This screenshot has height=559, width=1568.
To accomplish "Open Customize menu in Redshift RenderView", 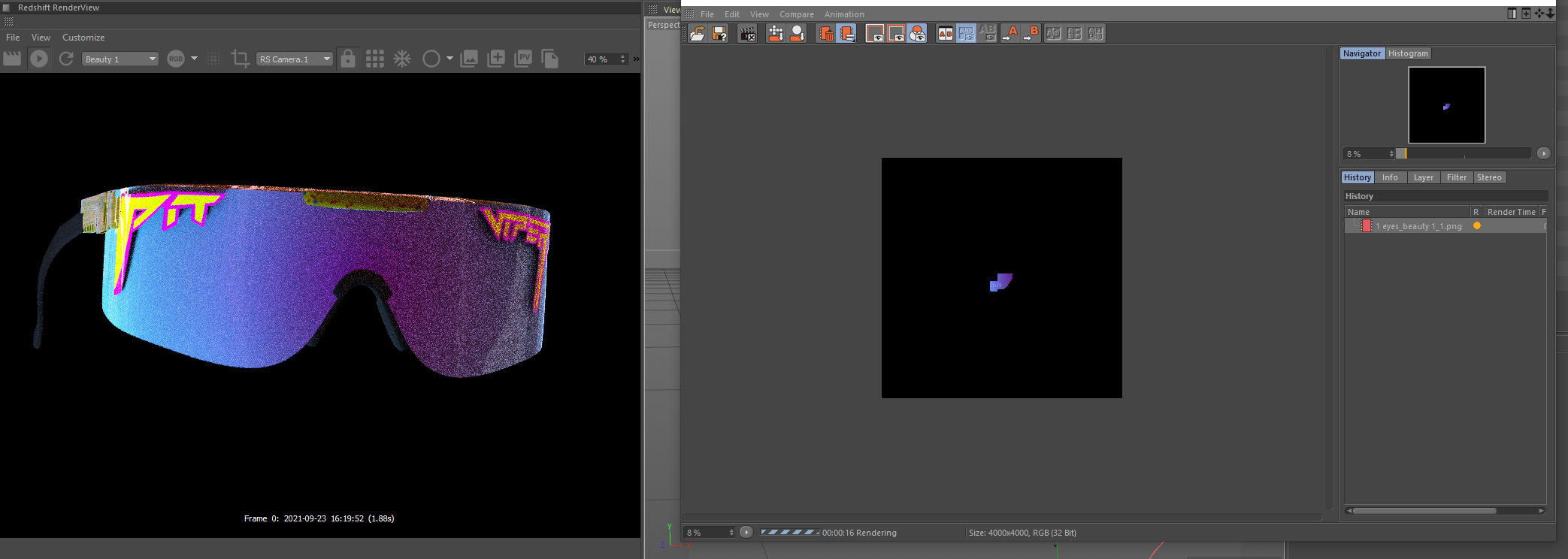I will click(x=83, y=38).
